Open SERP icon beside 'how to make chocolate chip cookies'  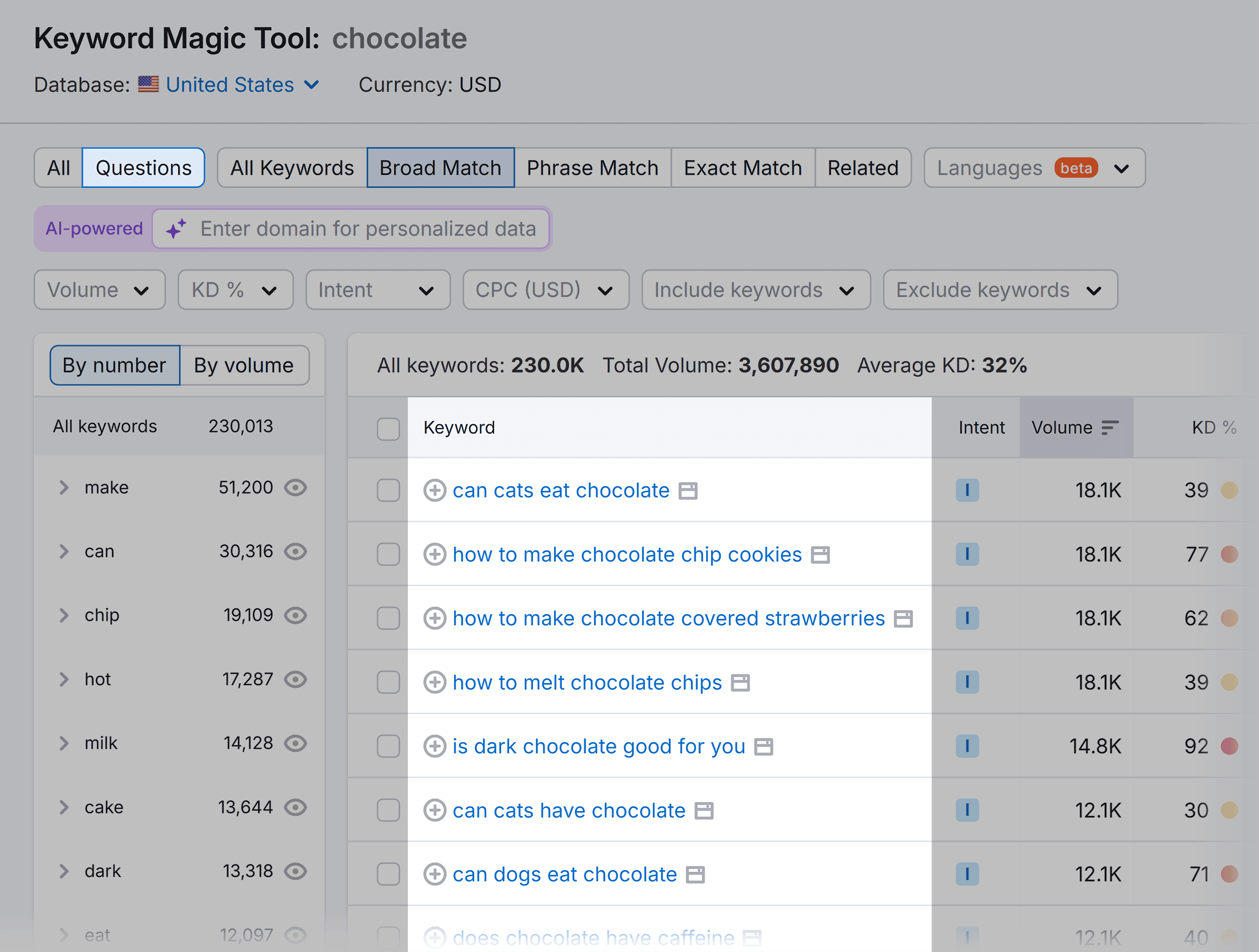coord(820,555)
